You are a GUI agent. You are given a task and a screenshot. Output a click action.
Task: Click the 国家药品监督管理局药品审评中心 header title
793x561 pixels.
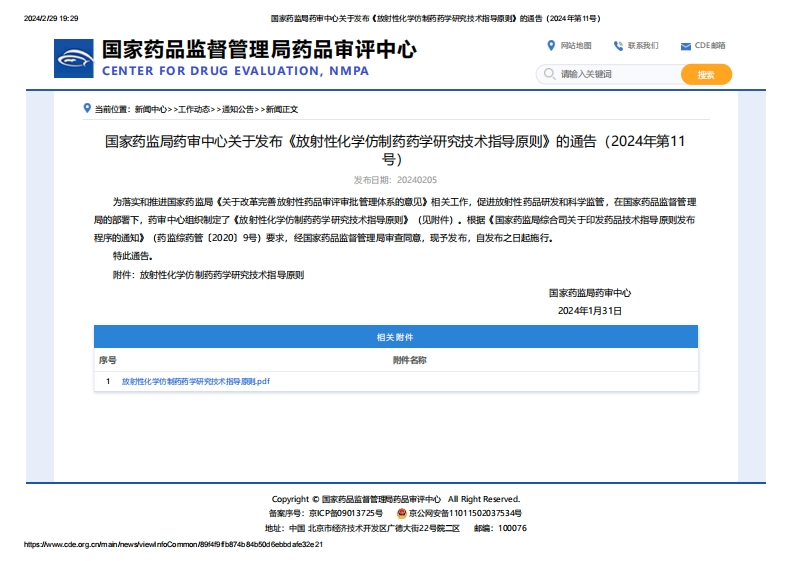(259, 50)
